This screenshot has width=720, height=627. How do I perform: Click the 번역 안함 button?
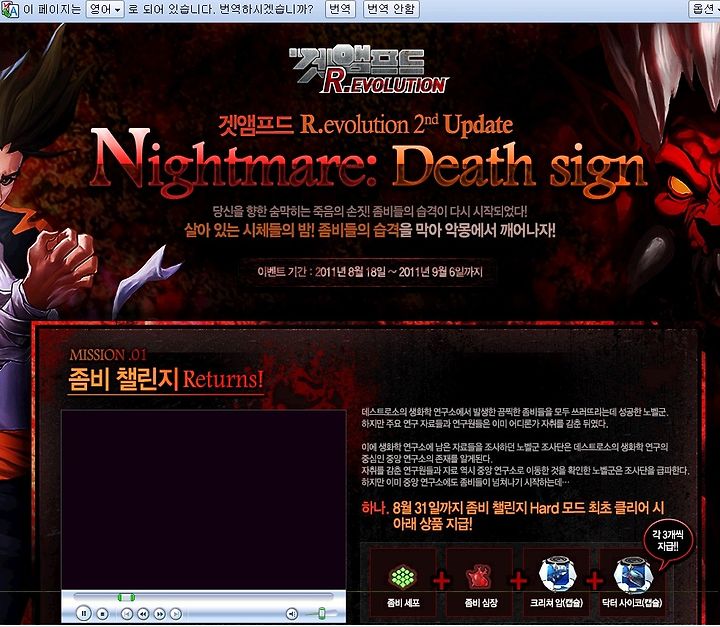(x=391, y=9)
